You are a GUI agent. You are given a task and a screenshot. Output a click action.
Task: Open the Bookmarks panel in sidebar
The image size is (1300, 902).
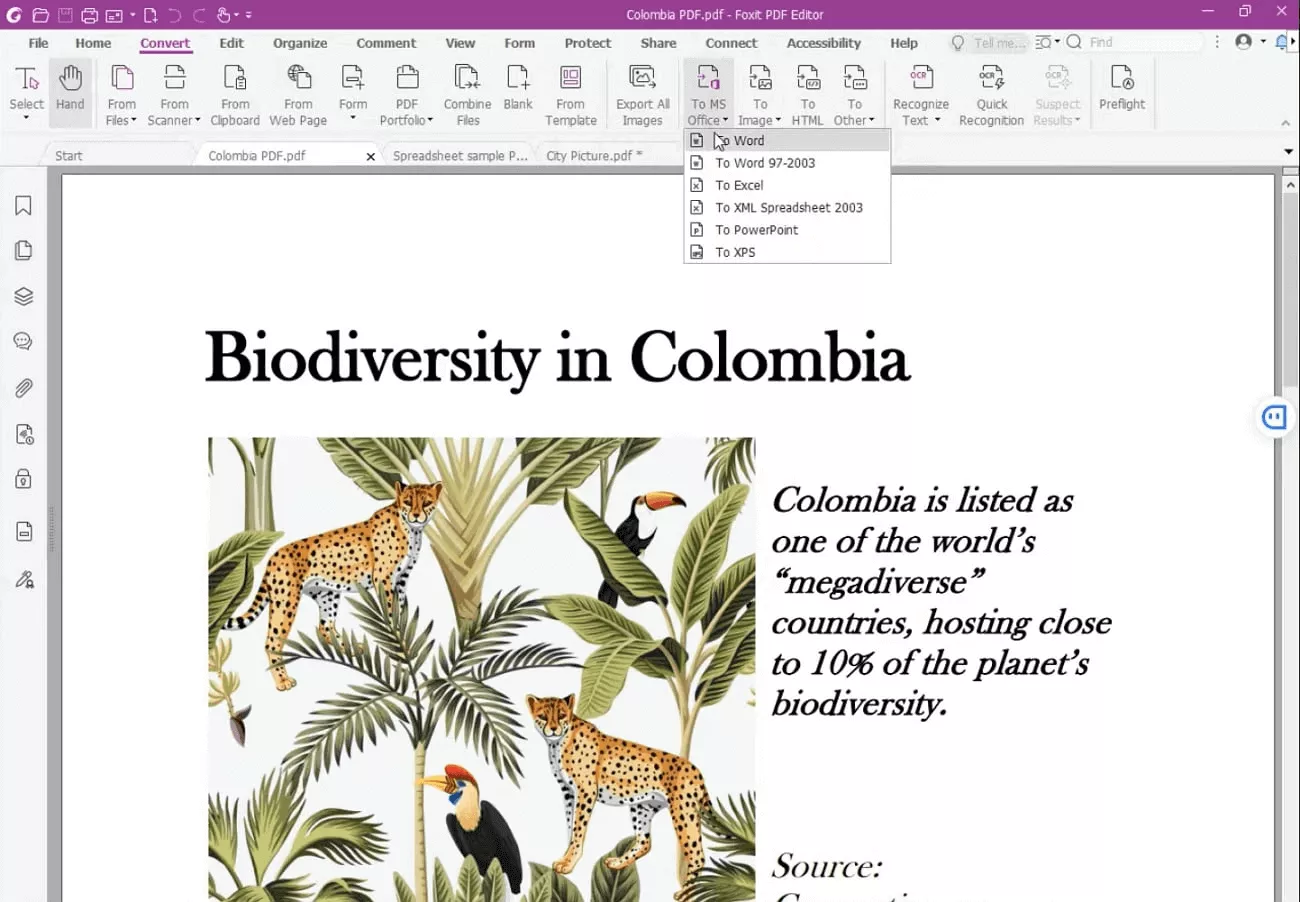point(23,205)
